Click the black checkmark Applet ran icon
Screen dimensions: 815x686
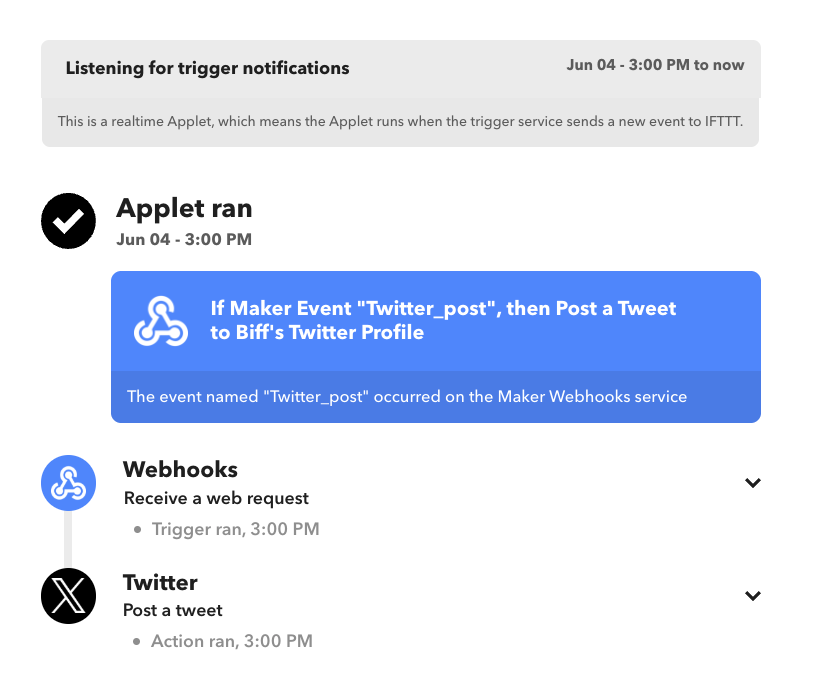pyautogui.click(x=68, y=221)
